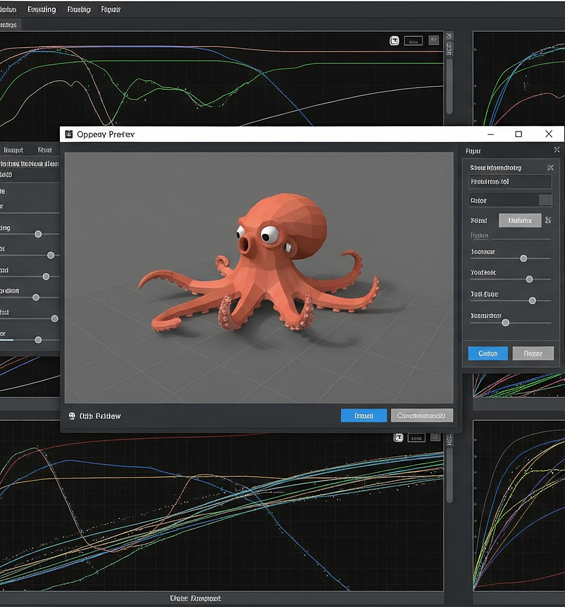Image resolution: width=565 pixels, height=607 pixels.
Task: Click the gray button in preview footer
Action: (x=421, y=415)
